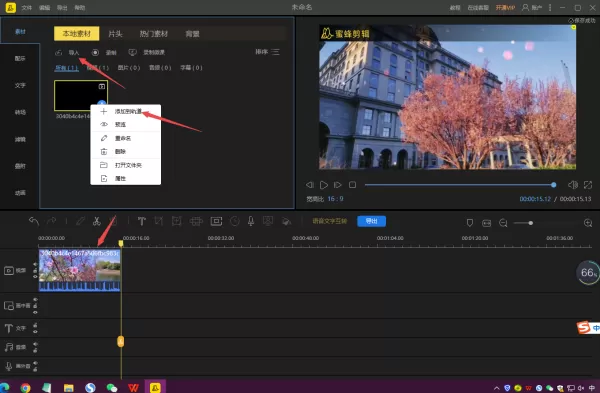Mute the video track speaker toggle
600x393 pixels.
tap(35, 264)
